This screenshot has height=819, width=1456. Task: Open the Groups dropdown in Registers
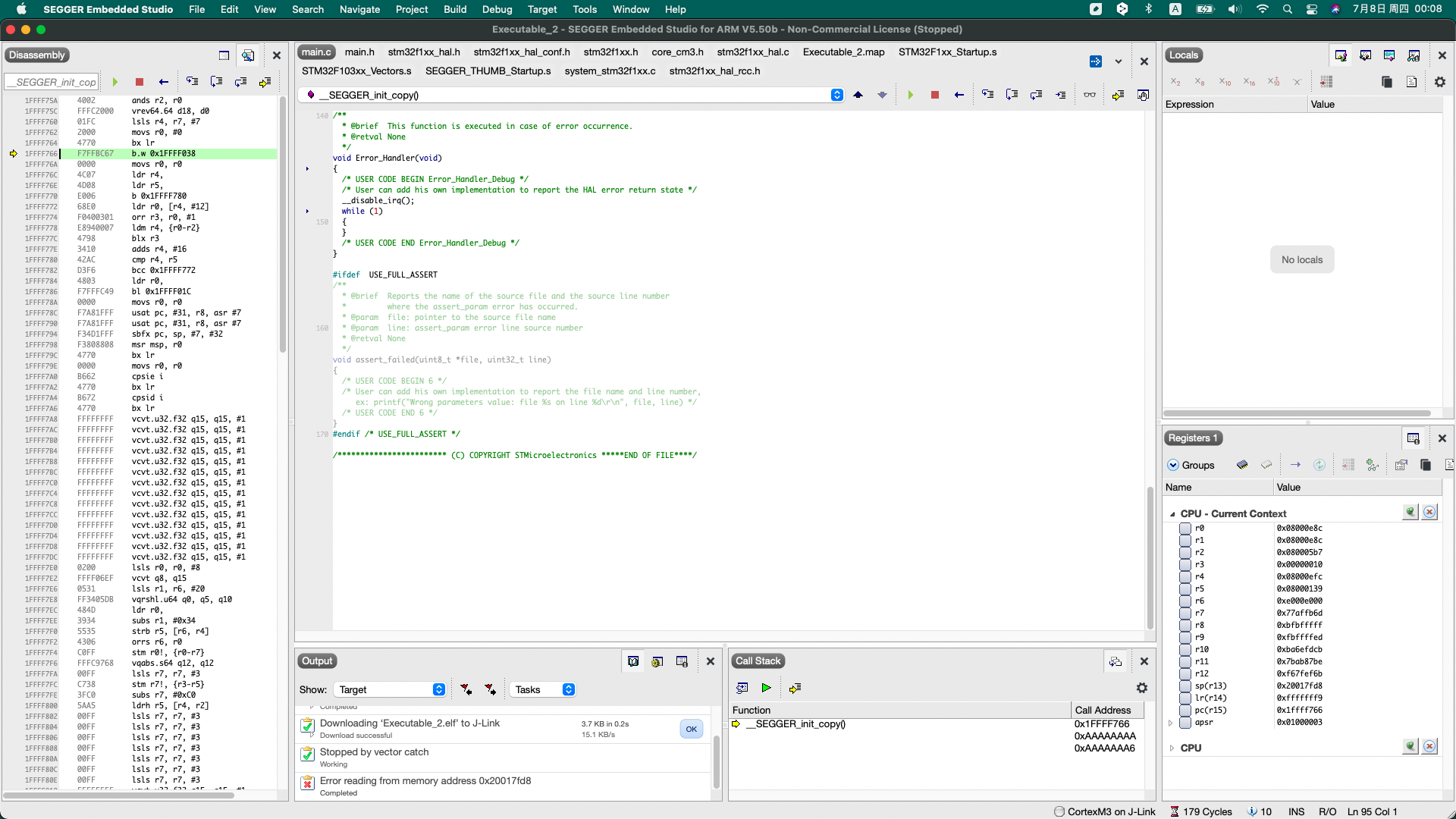pos(1191,465)
